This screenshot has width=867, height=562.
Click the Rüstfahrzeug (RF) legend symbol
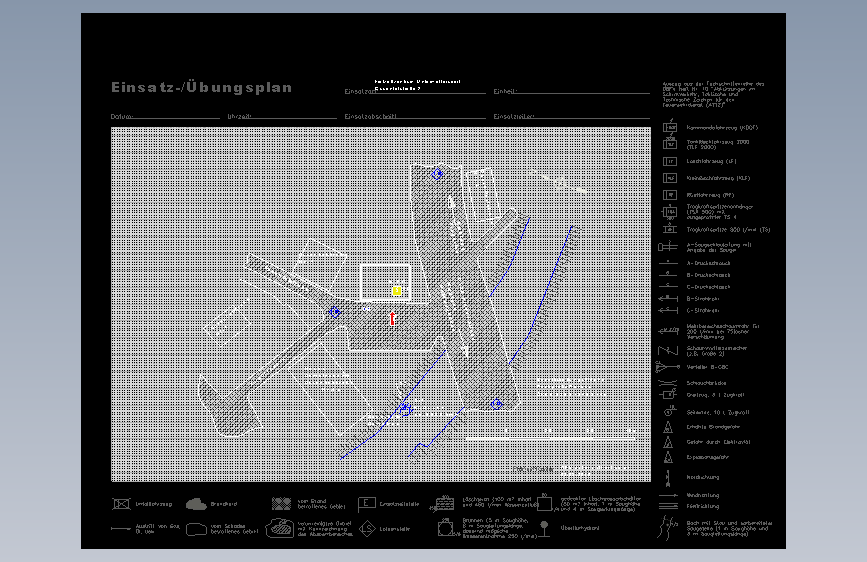coord(670,195)
